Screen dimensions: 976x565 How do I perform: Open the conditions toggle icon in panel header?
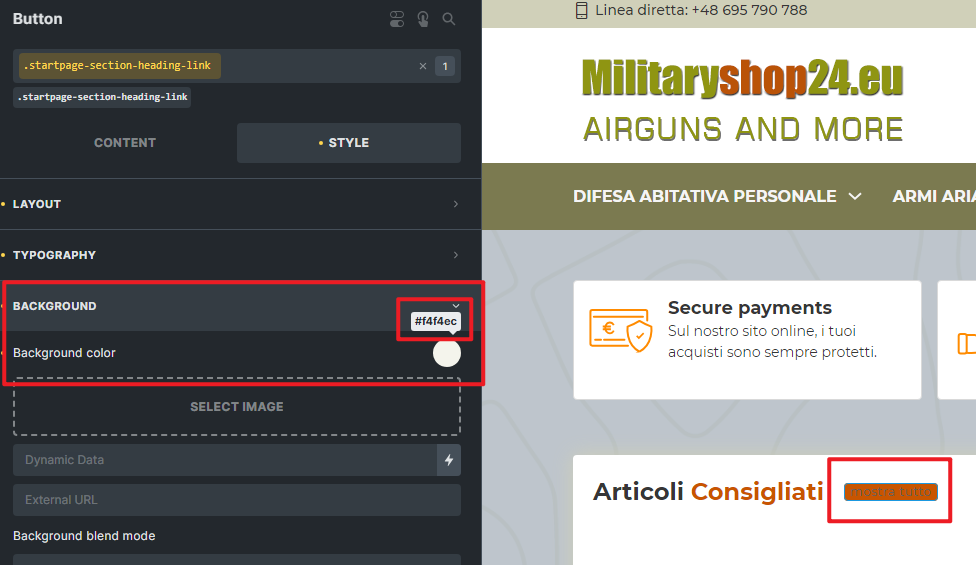coord(397,19)
